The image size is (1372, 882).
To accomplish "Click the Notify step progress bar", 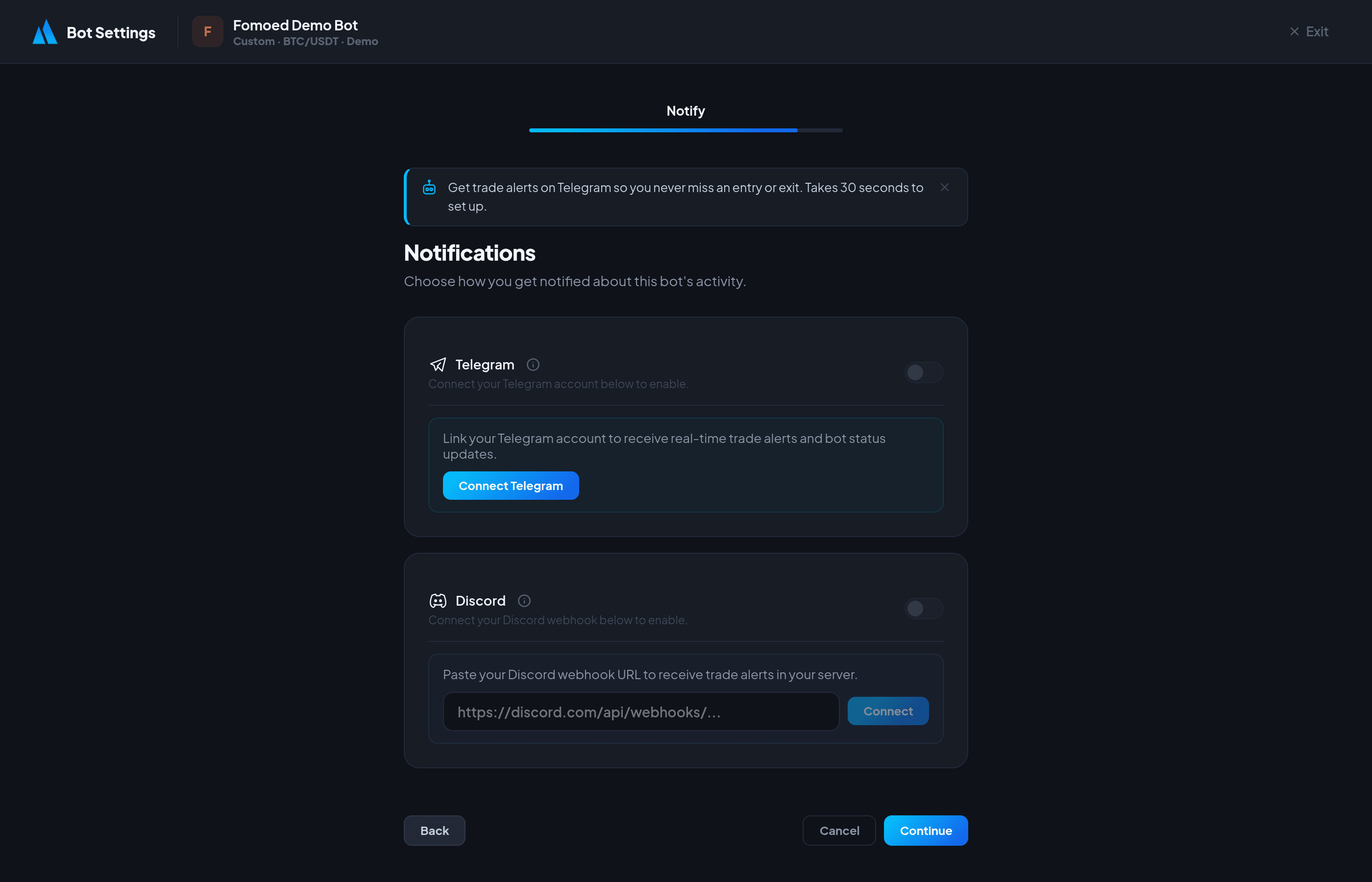I will click(686, 130).
